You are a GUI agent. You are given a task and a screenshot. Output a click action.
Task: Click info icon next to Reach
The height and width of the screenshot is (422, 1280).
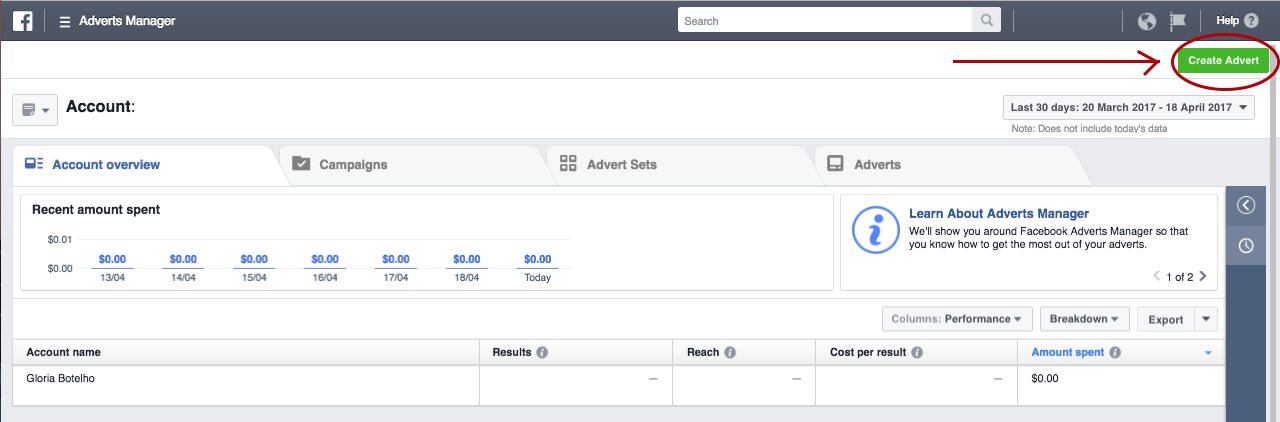click(x=730, y=352)
